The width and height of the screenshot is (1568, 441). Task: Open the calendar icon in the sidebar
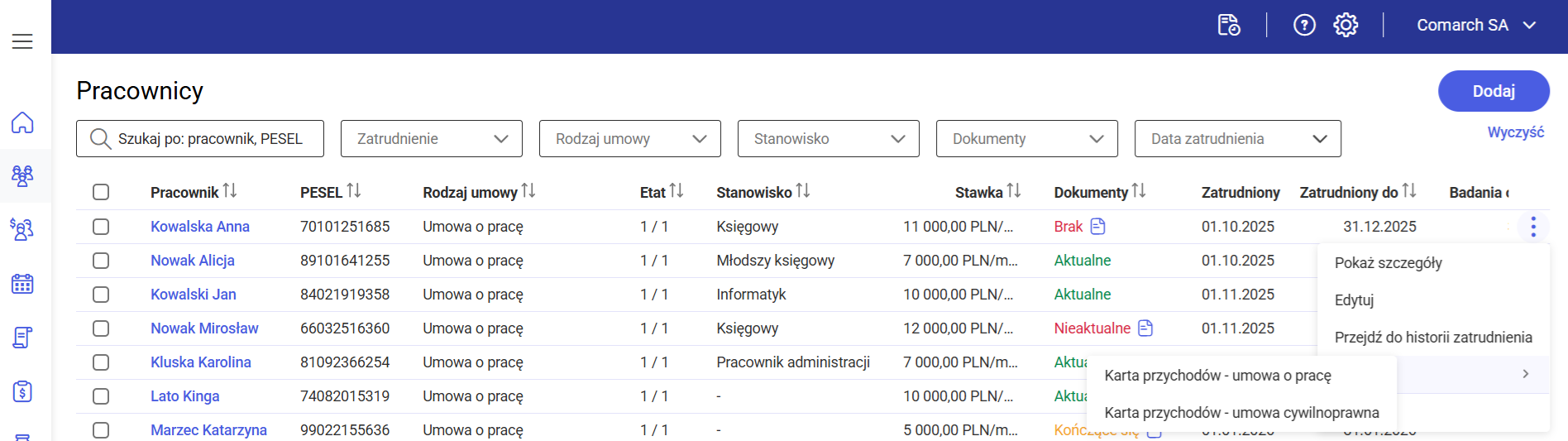tap(22, 284)
